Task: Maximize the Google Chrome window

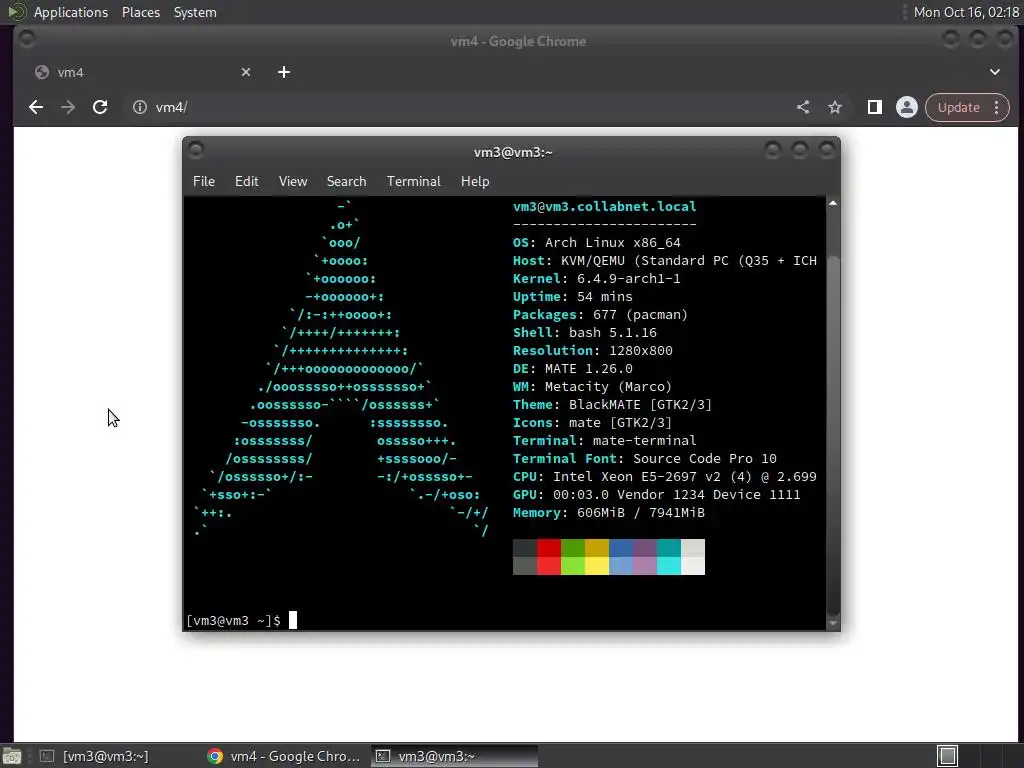Action: 978,39
